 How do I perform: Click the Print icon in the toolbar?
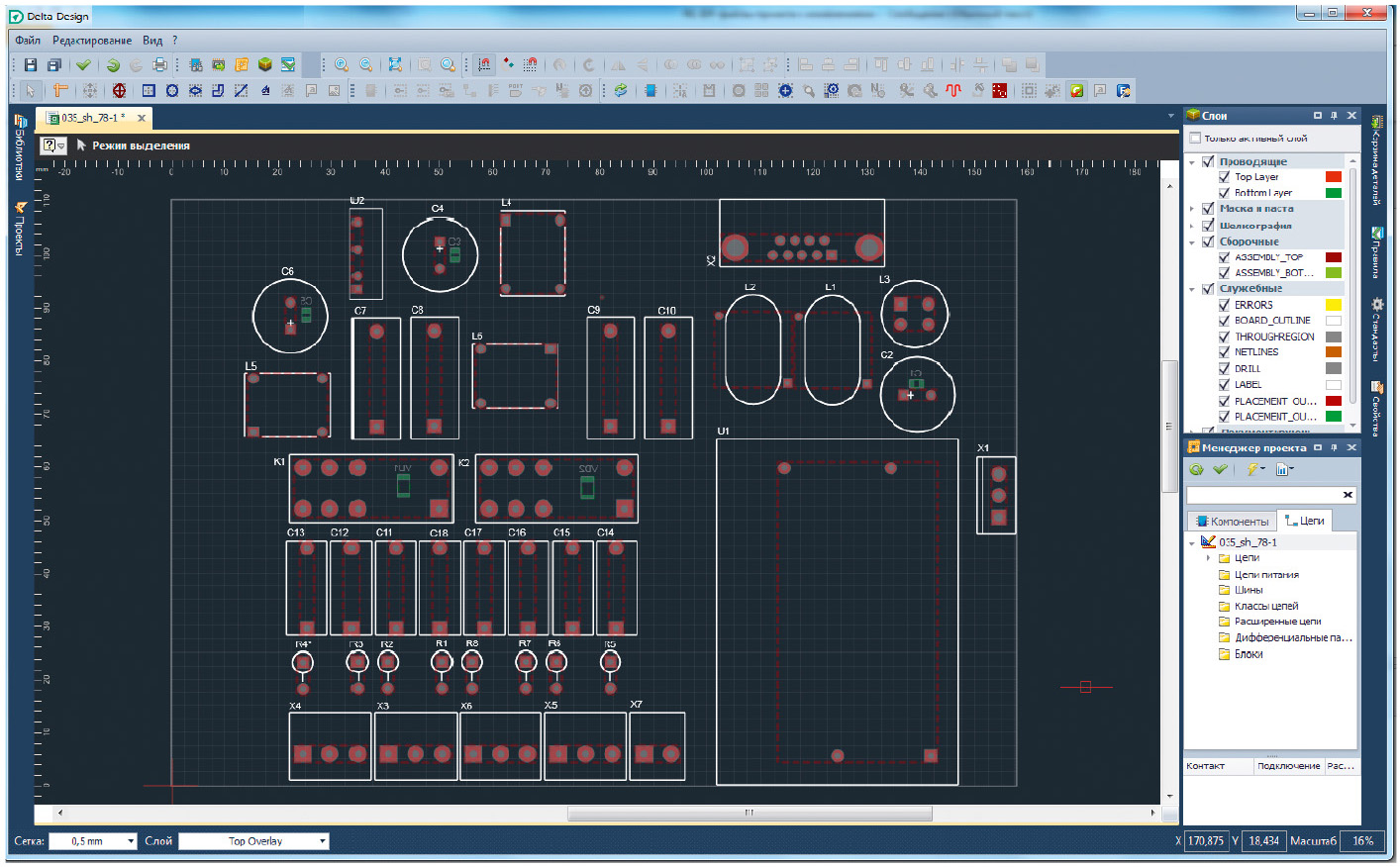[x=159, y=65]
